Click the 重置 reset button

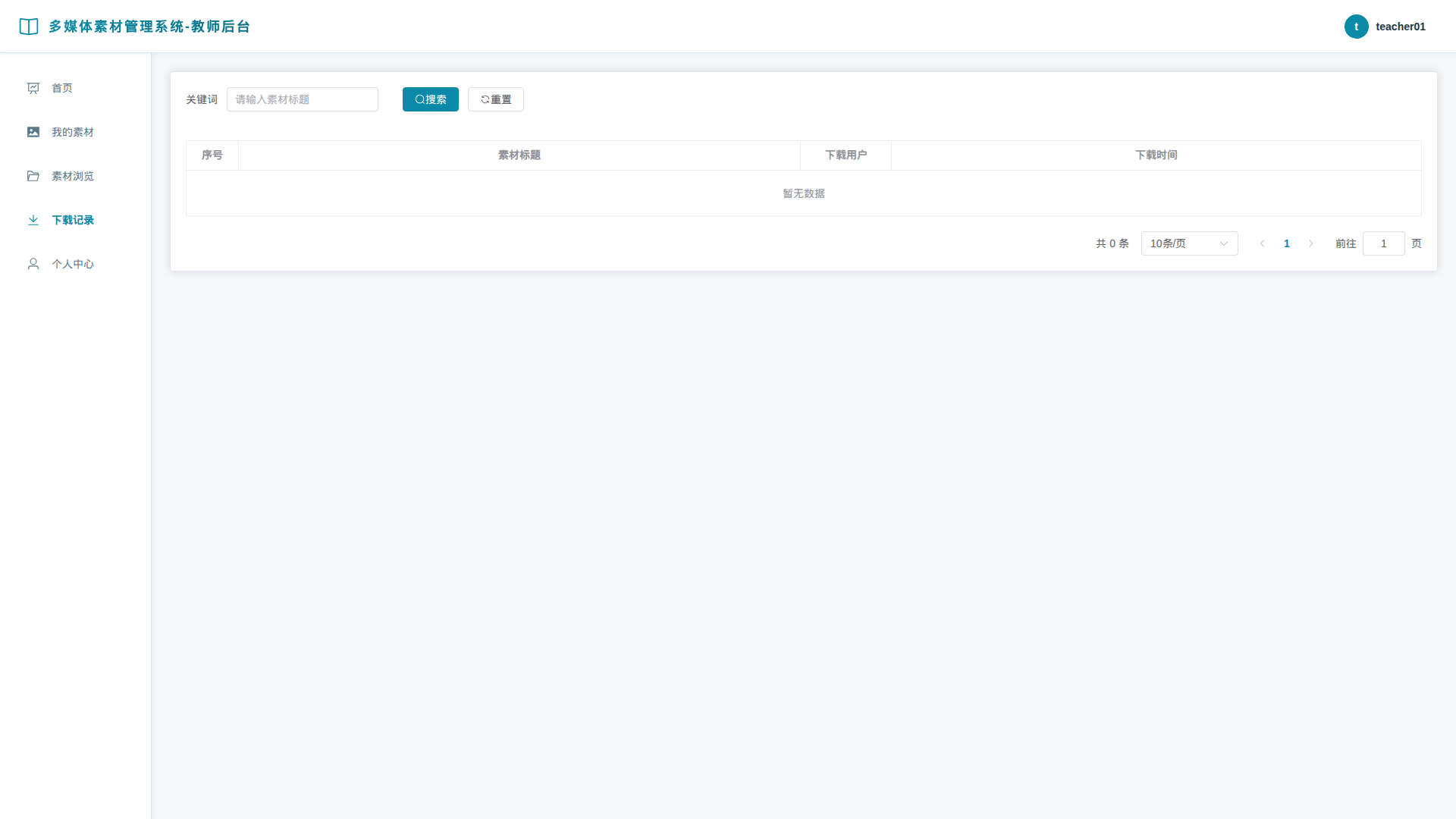(496, 99)
